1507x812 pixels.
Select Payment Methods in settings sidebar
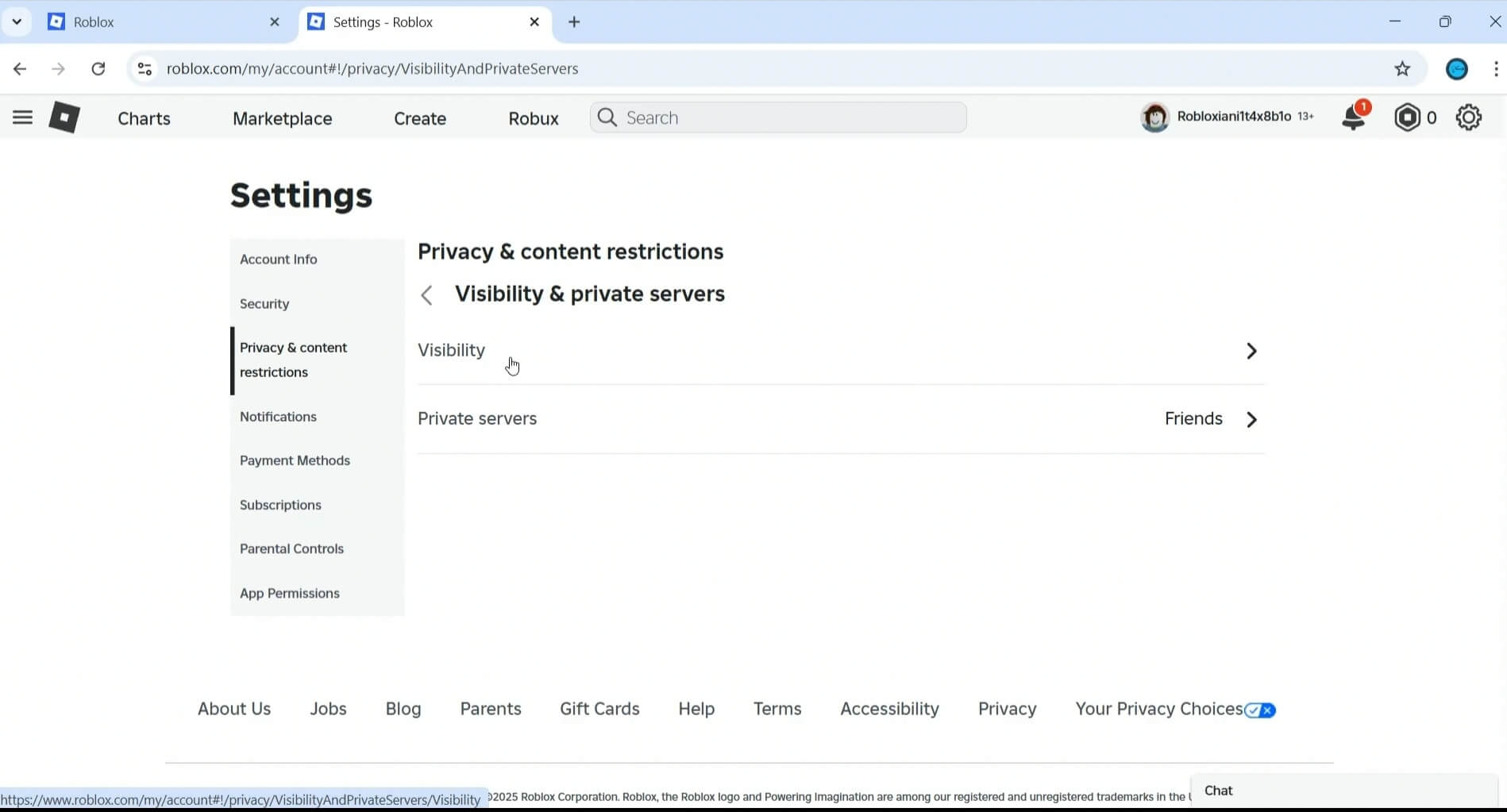318,460
